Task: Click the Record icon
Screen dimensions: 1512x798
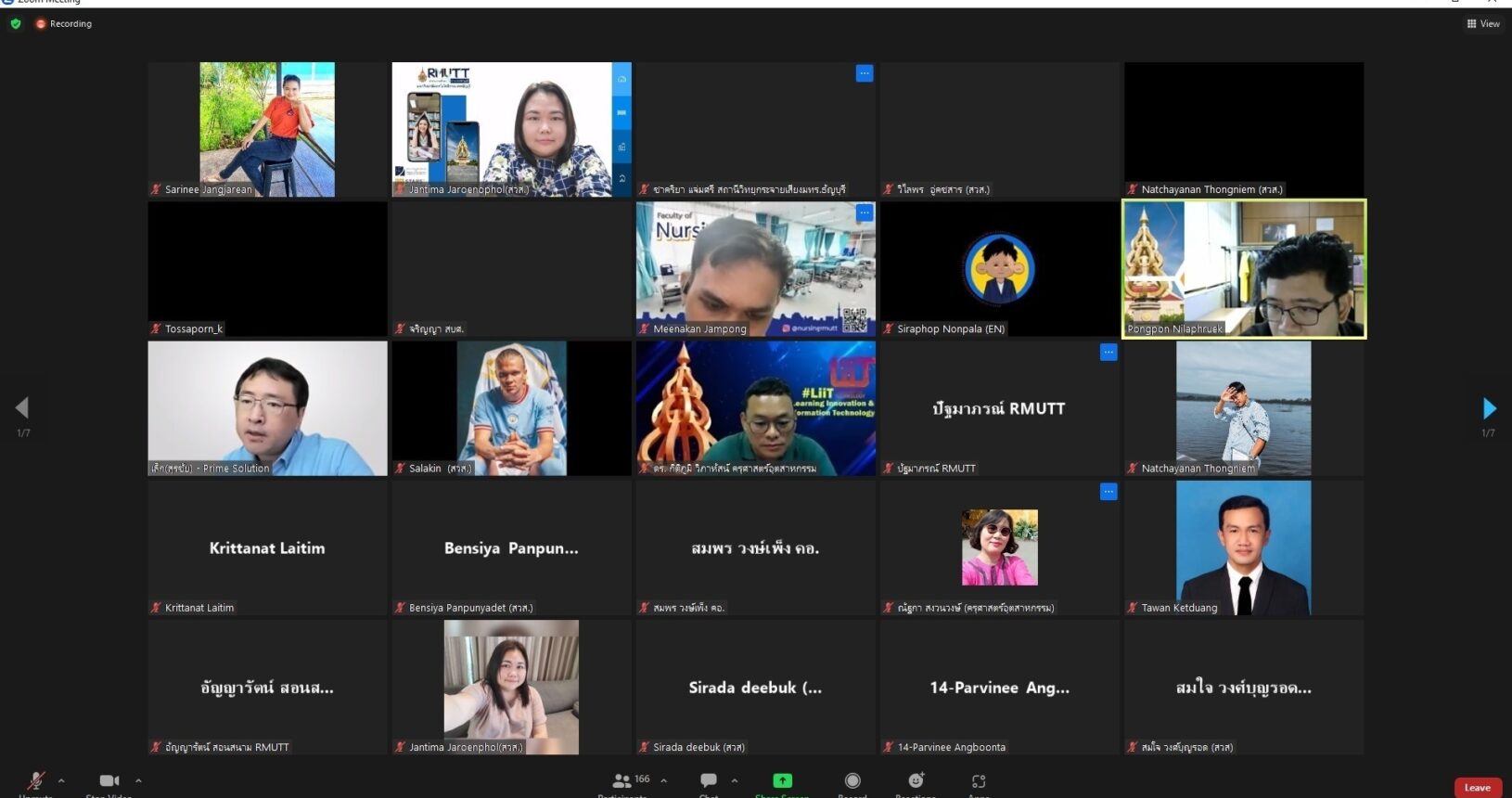Action: [852, 780]
